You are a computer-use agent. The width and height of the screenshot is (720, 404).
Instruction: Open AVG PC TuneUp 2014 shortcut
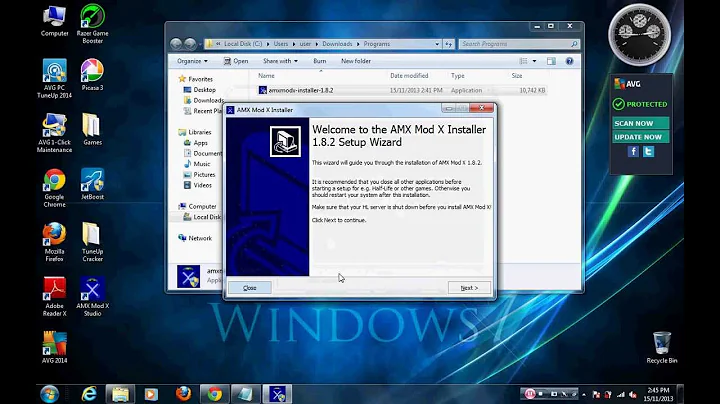[x=54, y=79]
